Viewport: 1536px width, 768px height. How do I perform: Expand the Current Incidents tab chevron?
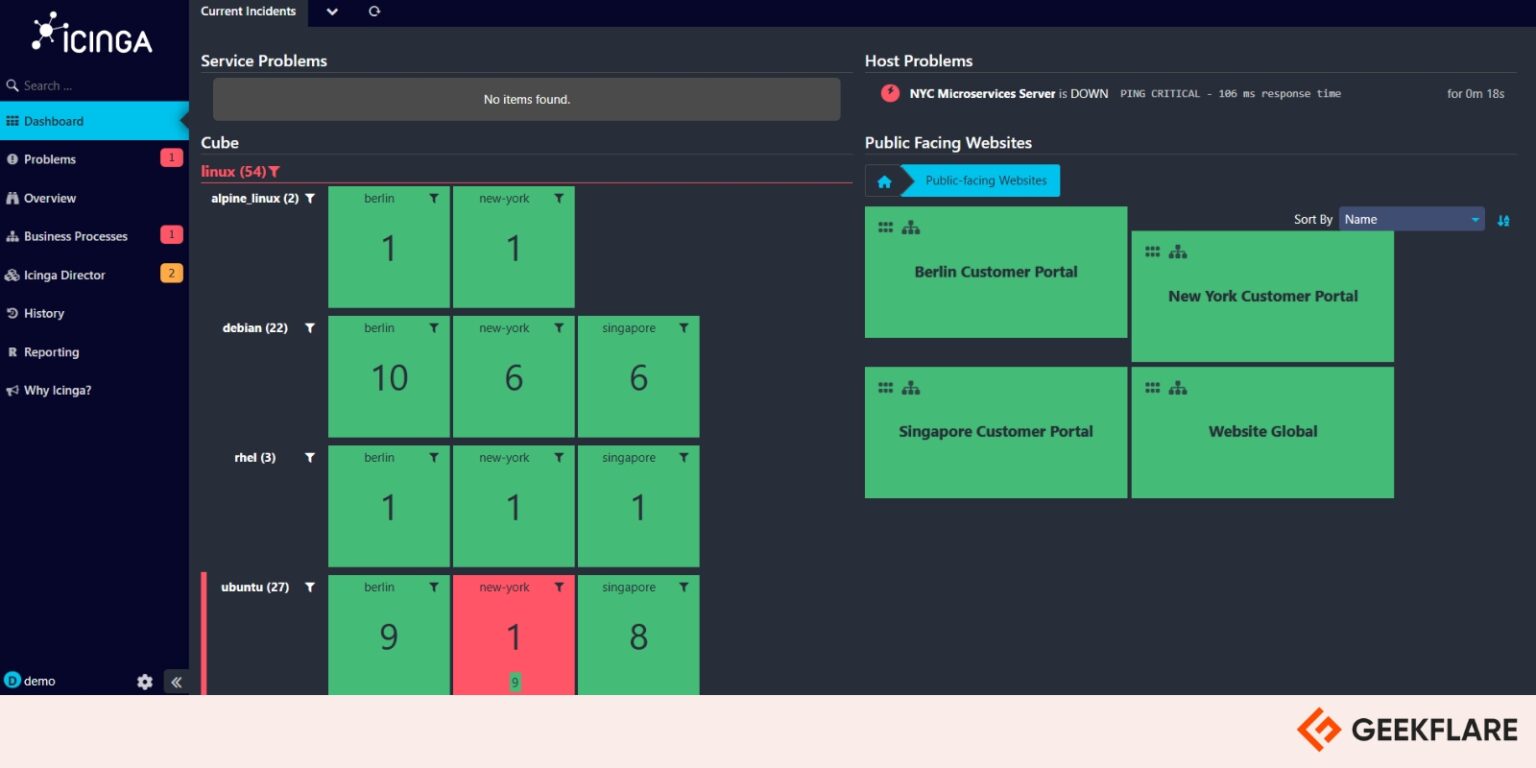point(331,13)
